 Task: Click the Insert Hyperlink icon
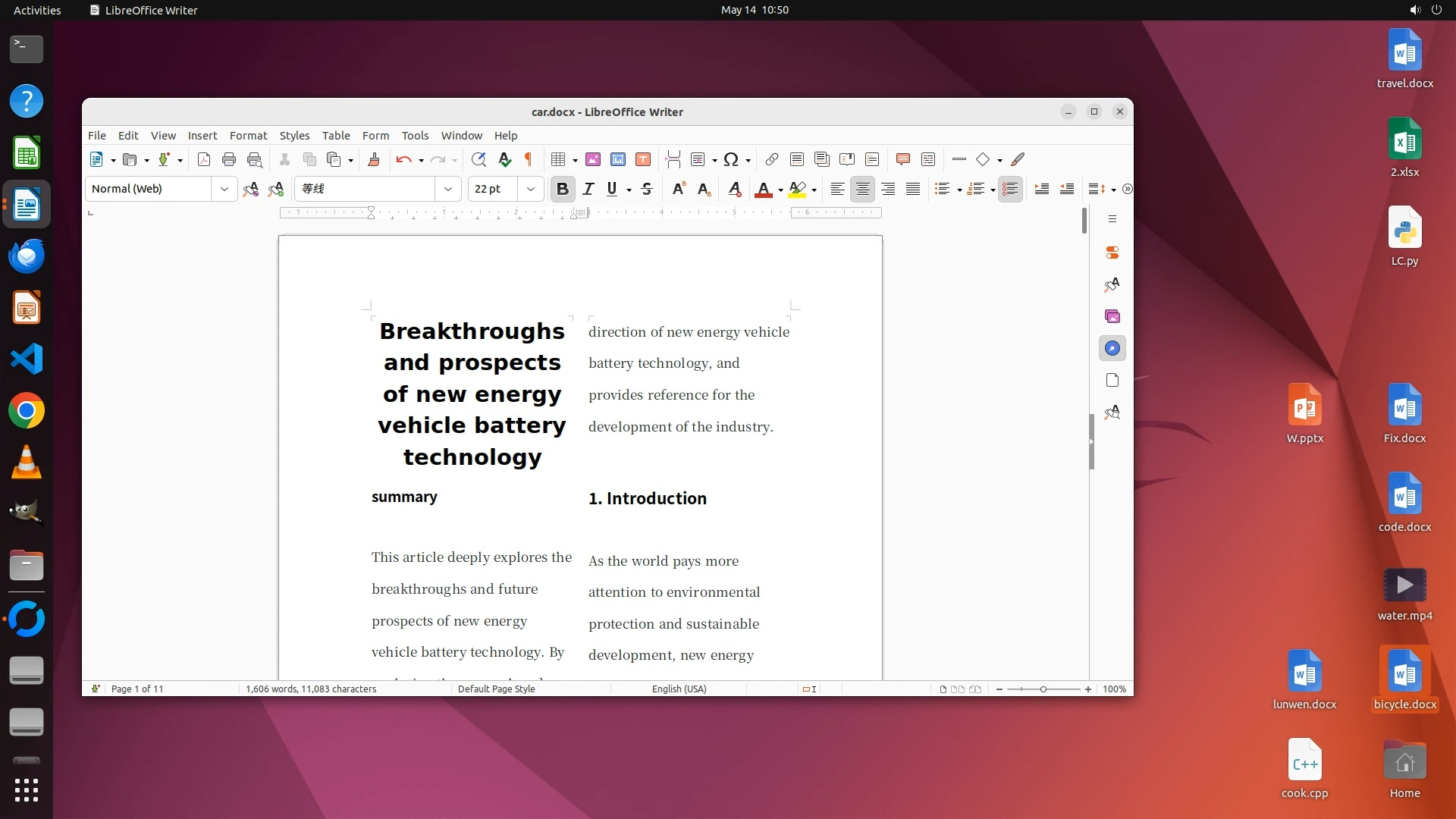[771, 159]
